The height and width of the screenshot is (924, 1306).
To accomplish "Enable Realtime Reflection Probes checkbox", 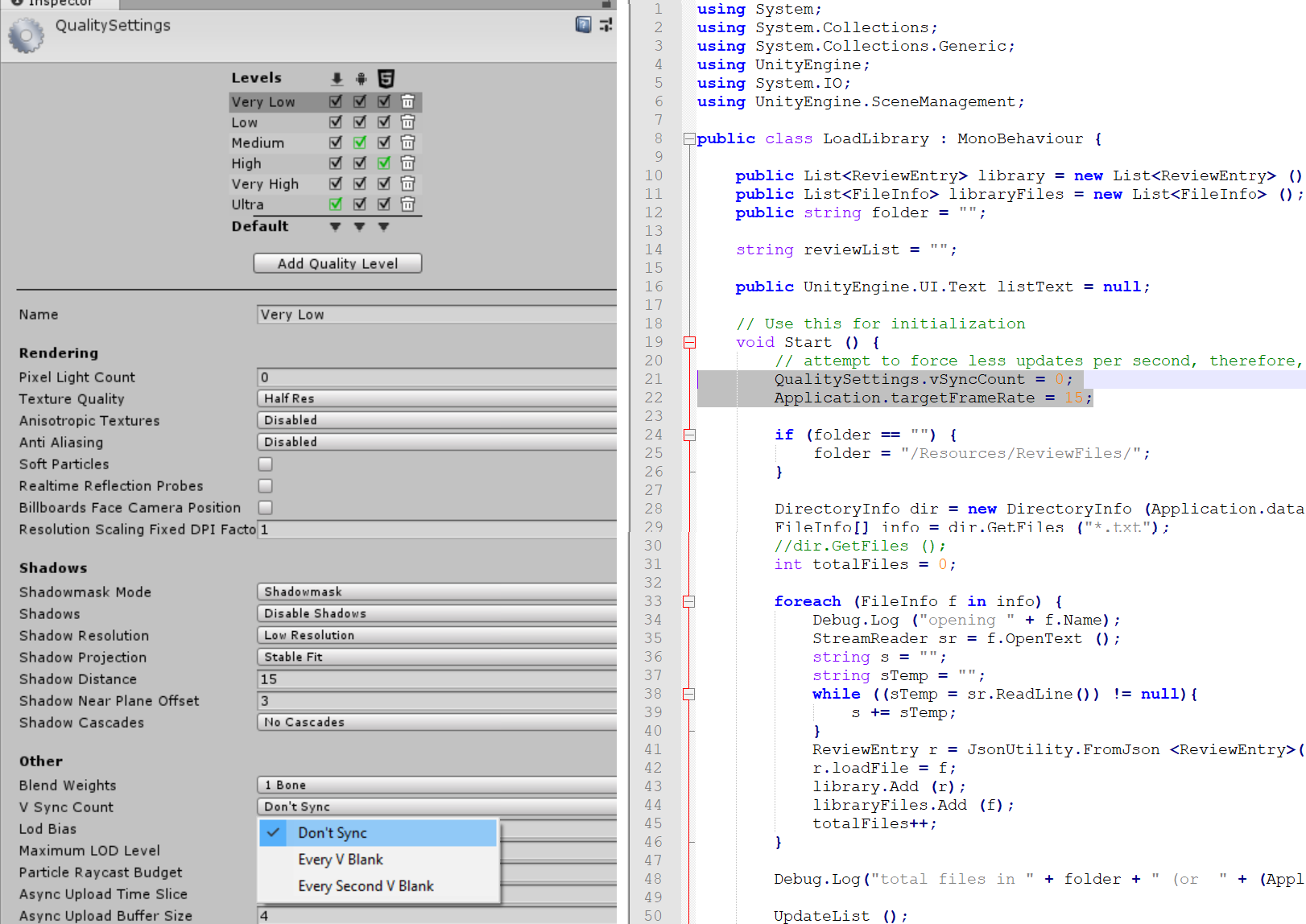I will coord(265,486).
